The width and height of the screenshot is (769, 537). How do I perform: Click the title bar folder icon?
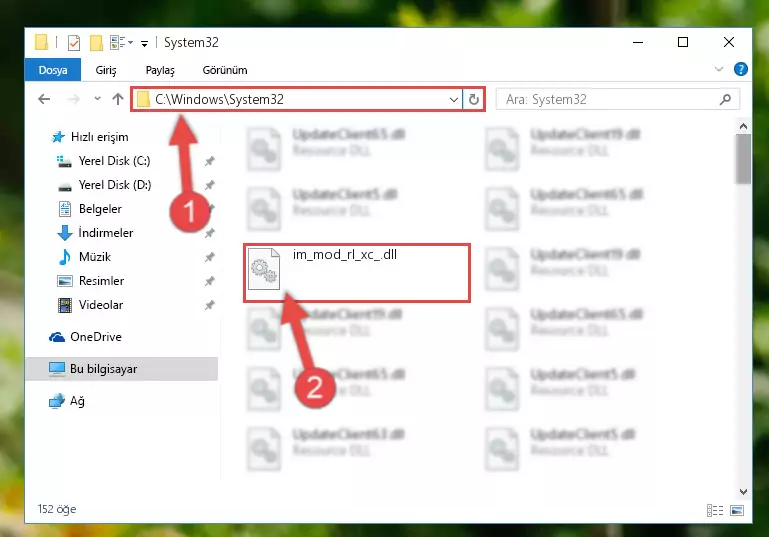tap(42, 43)
